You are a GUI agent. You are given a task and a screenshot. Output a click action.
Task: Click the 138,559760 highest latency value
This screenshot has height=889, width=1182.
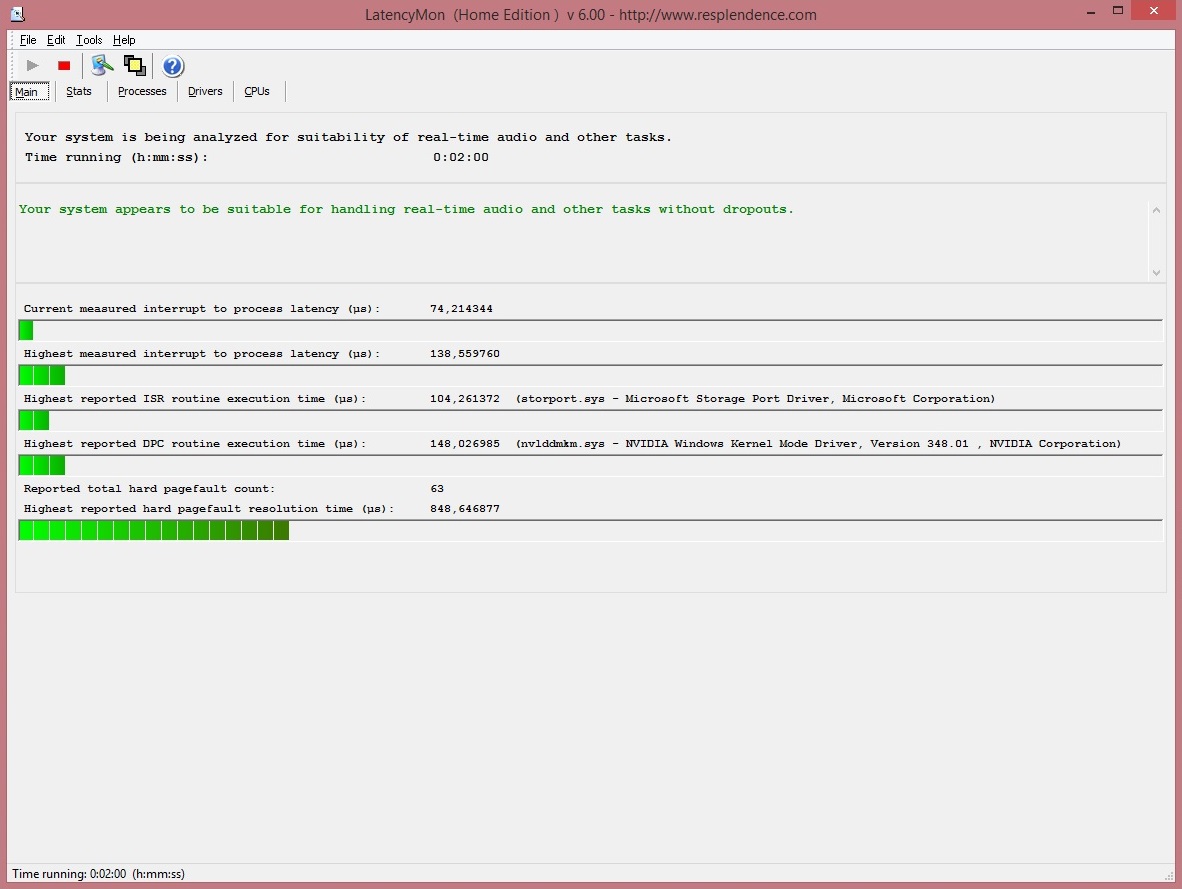click(464, 354)
